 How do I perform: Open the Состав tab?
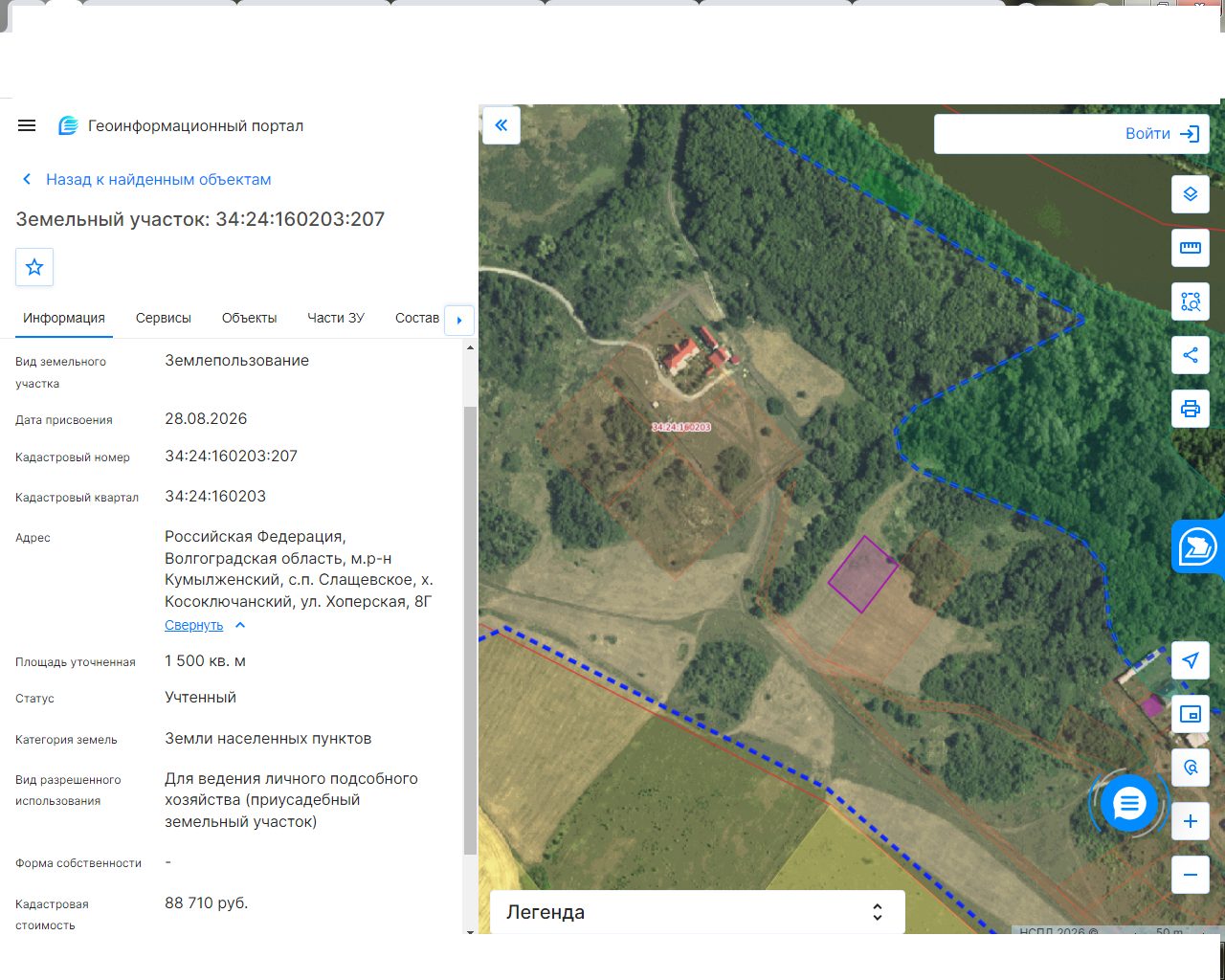pos(417,319)
